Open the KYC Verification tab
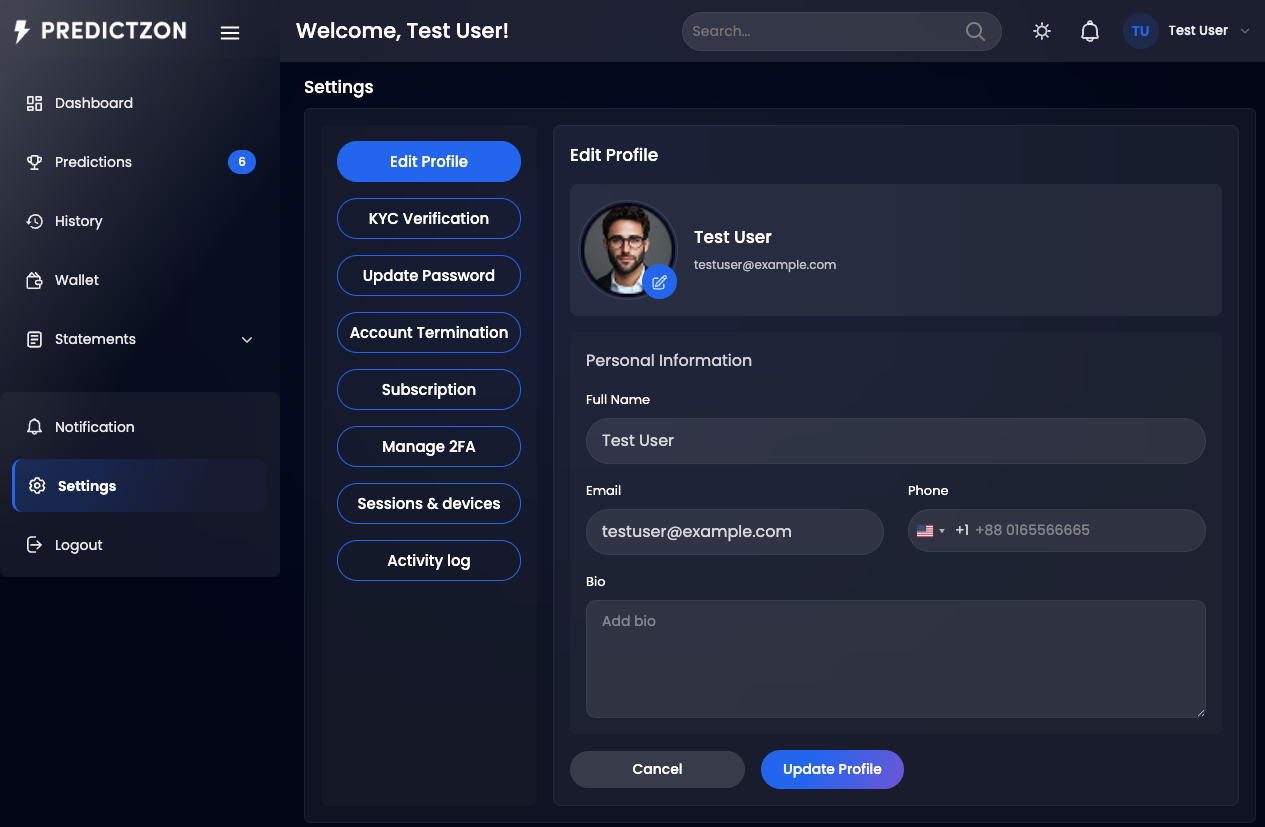 point(429,219)
